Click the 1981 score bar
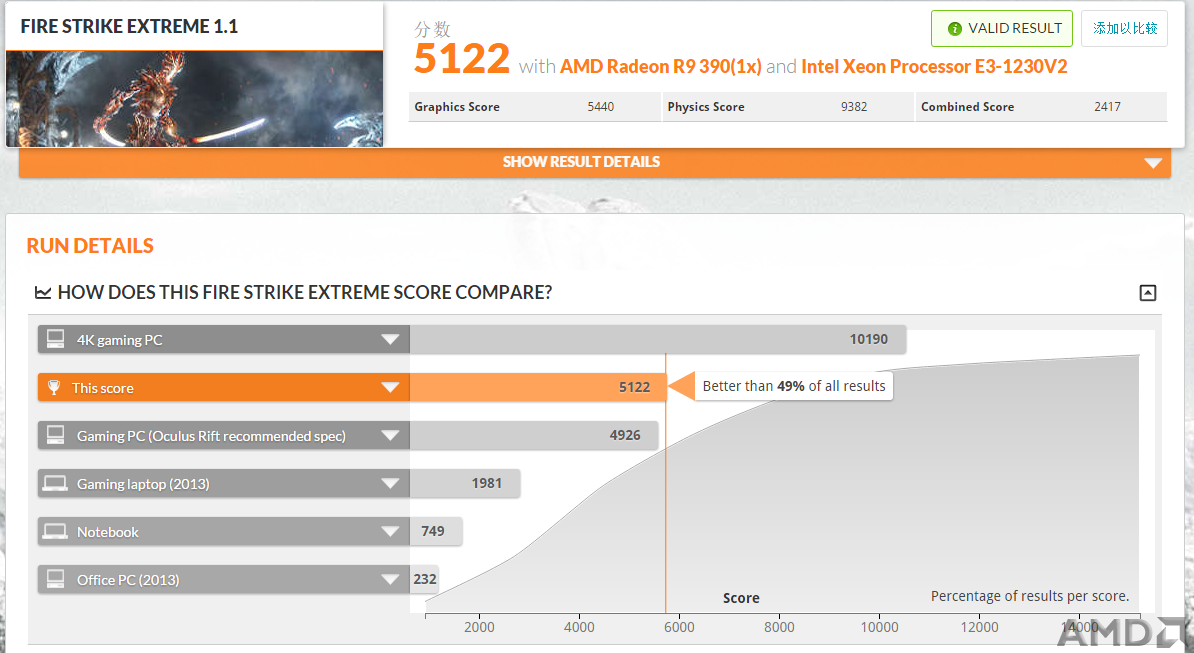 465,483
